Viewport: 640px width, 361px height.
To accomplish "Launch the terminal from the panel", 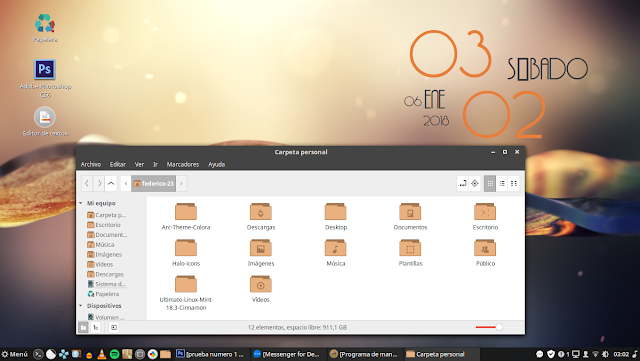I will 38,354.
